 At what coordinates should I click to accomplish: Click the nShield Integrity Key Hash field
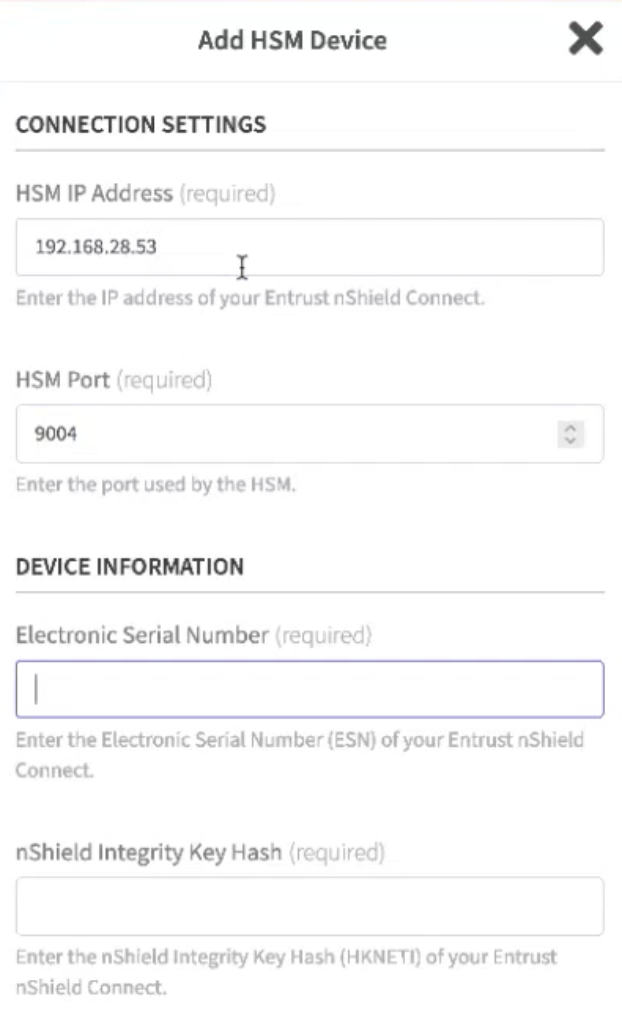point(309,906)
